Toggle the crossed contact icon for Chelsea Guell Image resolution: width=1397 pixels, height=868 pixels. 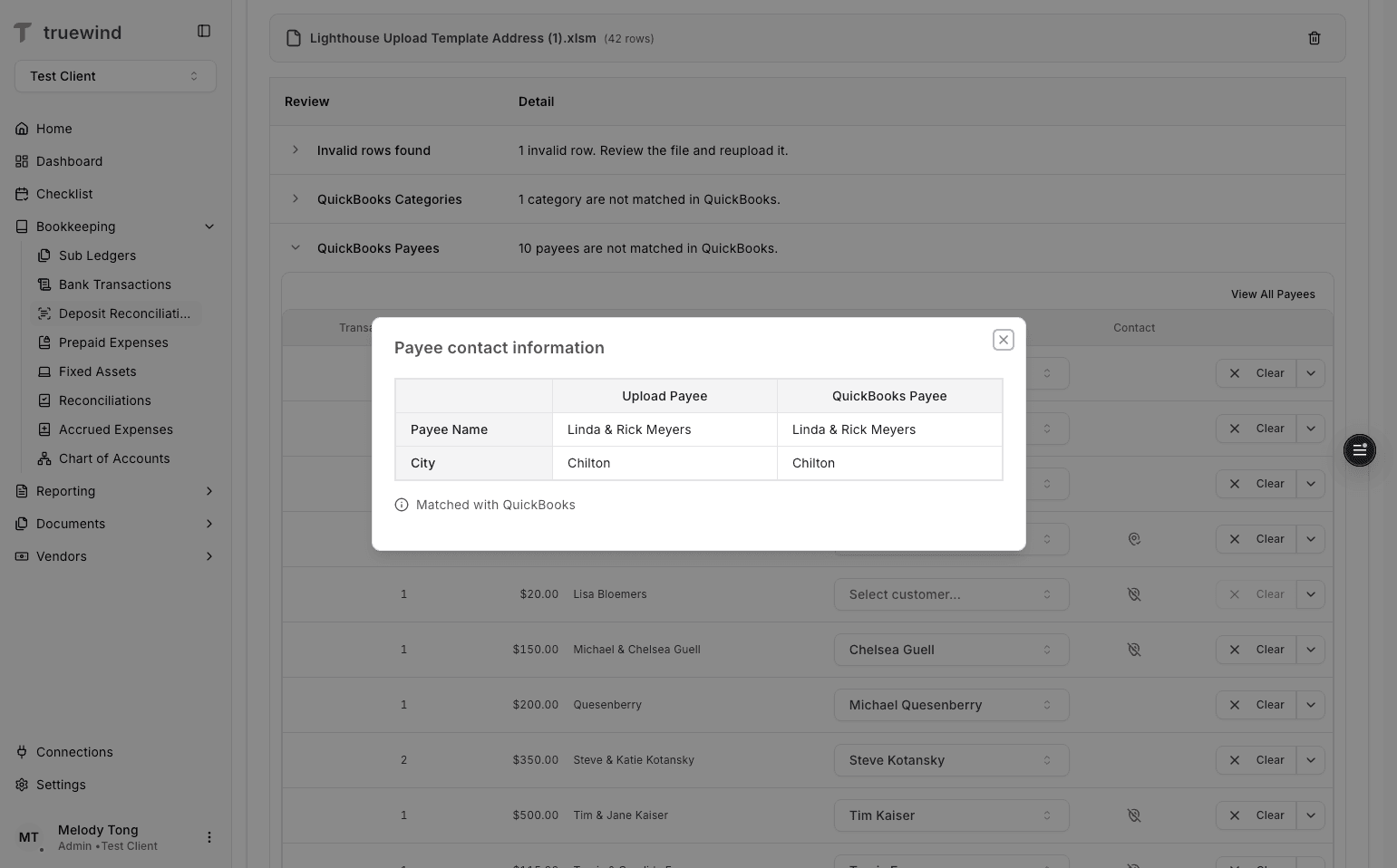[1134, 650]
